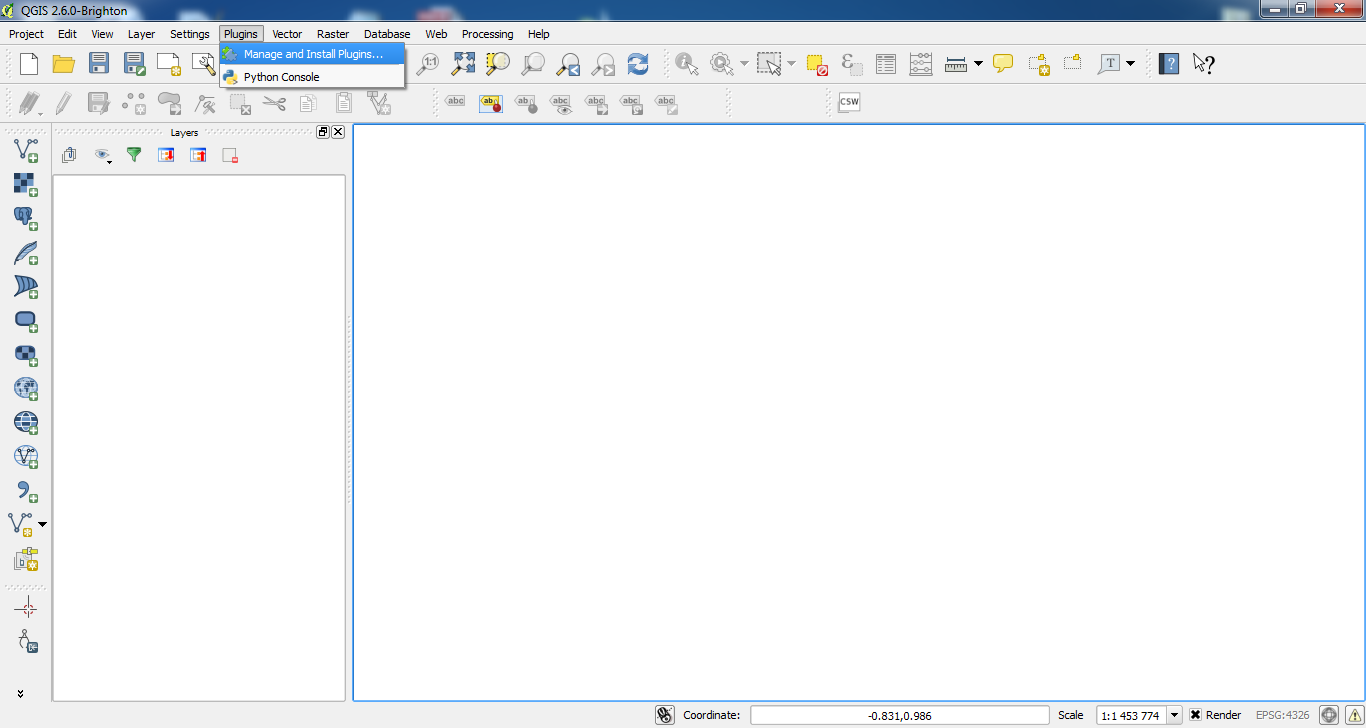Click Manage and Install Plugins menu entry
1366x728 pixels.
312,54
